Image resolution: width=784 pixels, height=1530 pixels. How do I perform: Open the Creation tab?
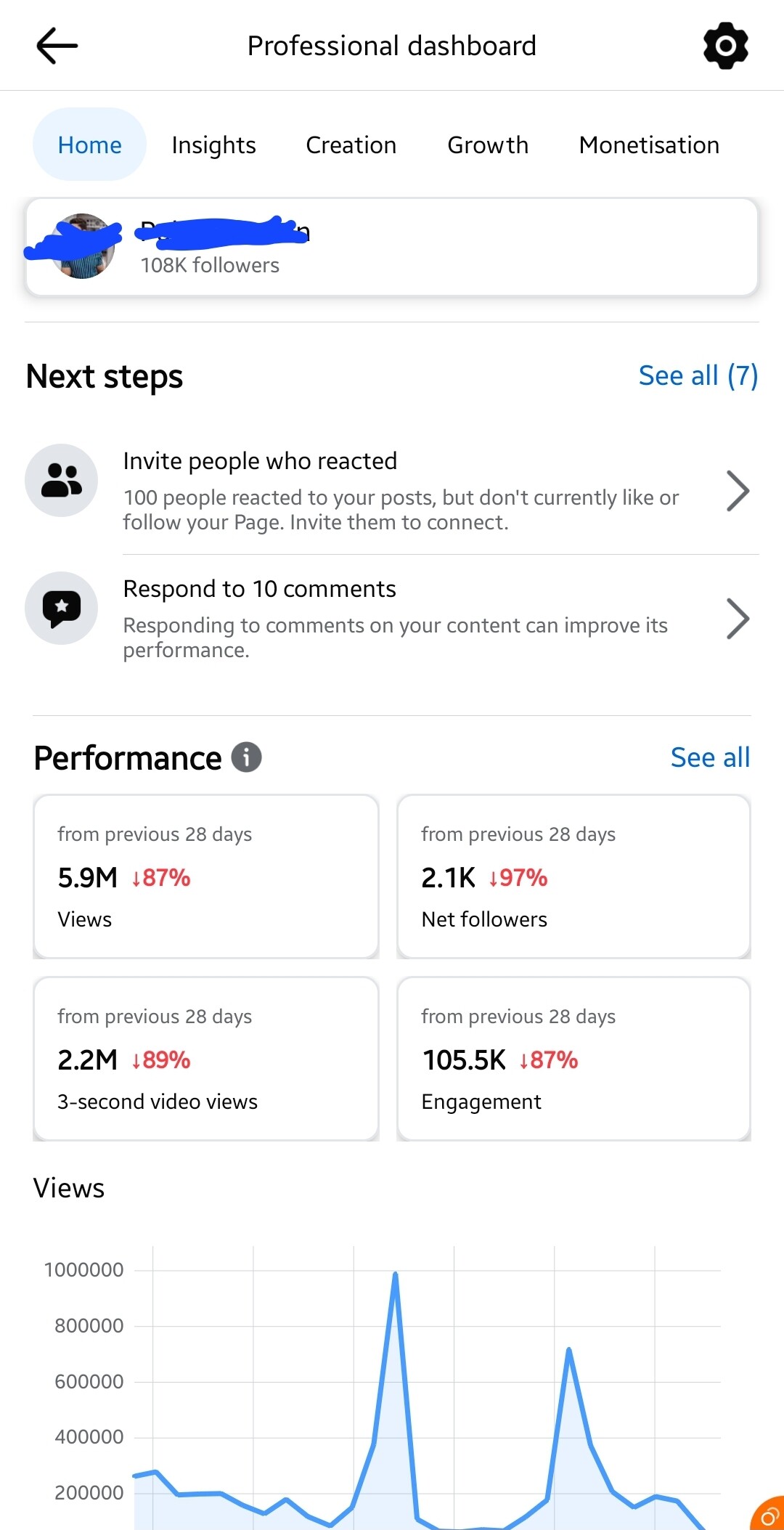(x=351, y=145)
